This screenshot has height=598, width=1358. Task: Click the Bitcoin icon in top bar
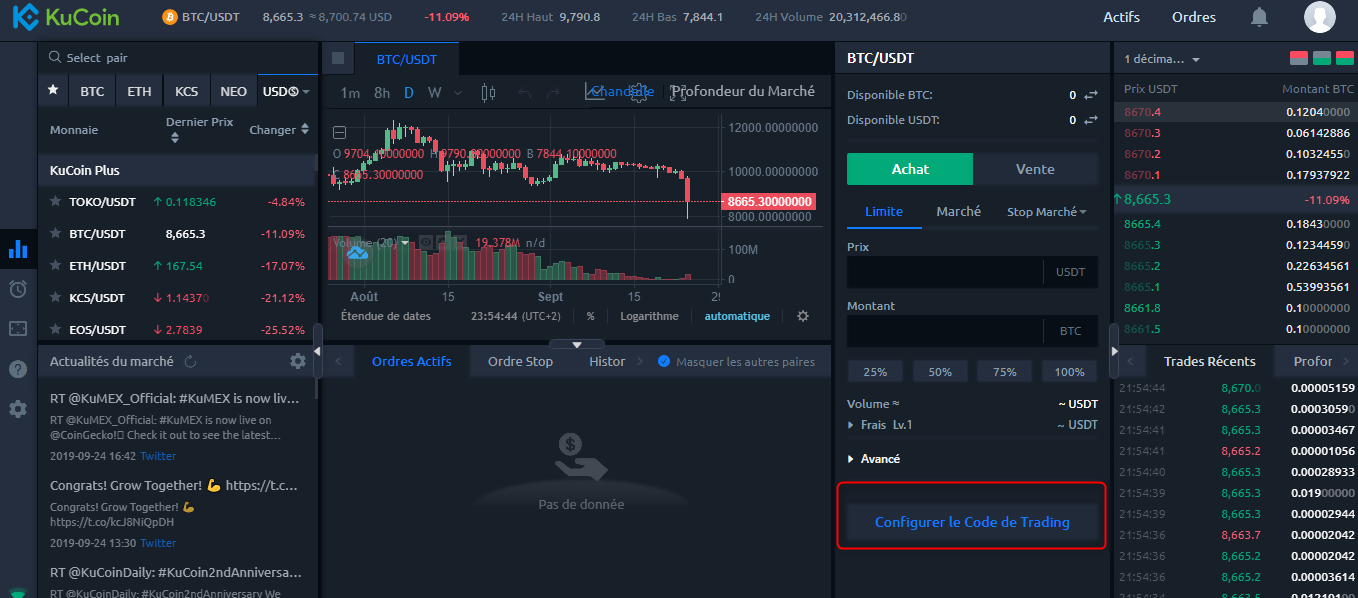pyautogui.click(x=170, y=17)
